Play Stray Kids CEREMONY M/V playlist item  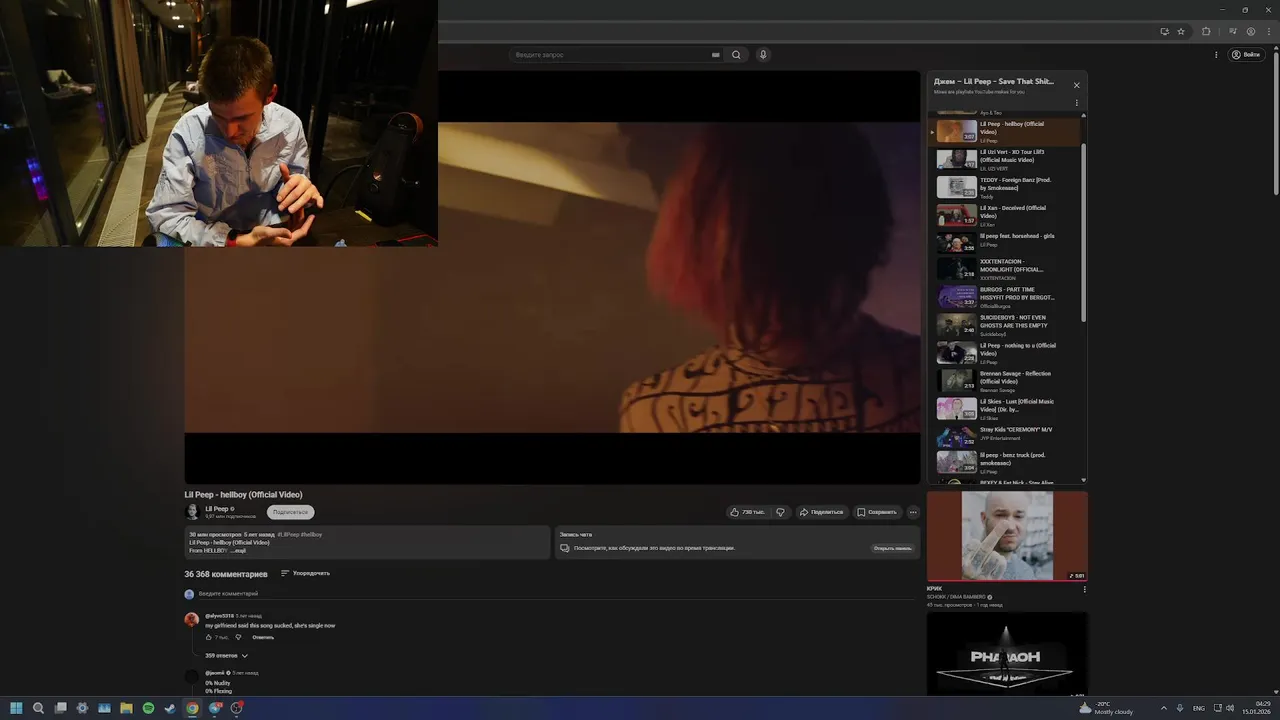tap(1004, 437)
